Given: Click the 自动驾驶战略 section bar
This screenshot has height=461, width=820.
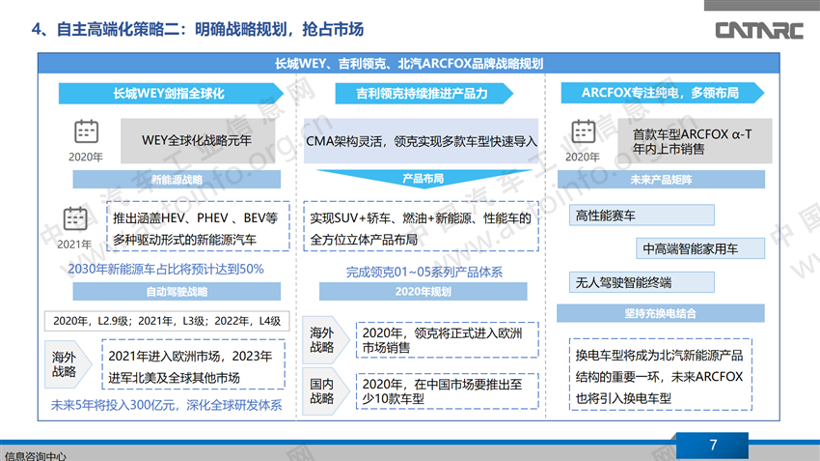Looking at the screenshot, I should (177, 291).
